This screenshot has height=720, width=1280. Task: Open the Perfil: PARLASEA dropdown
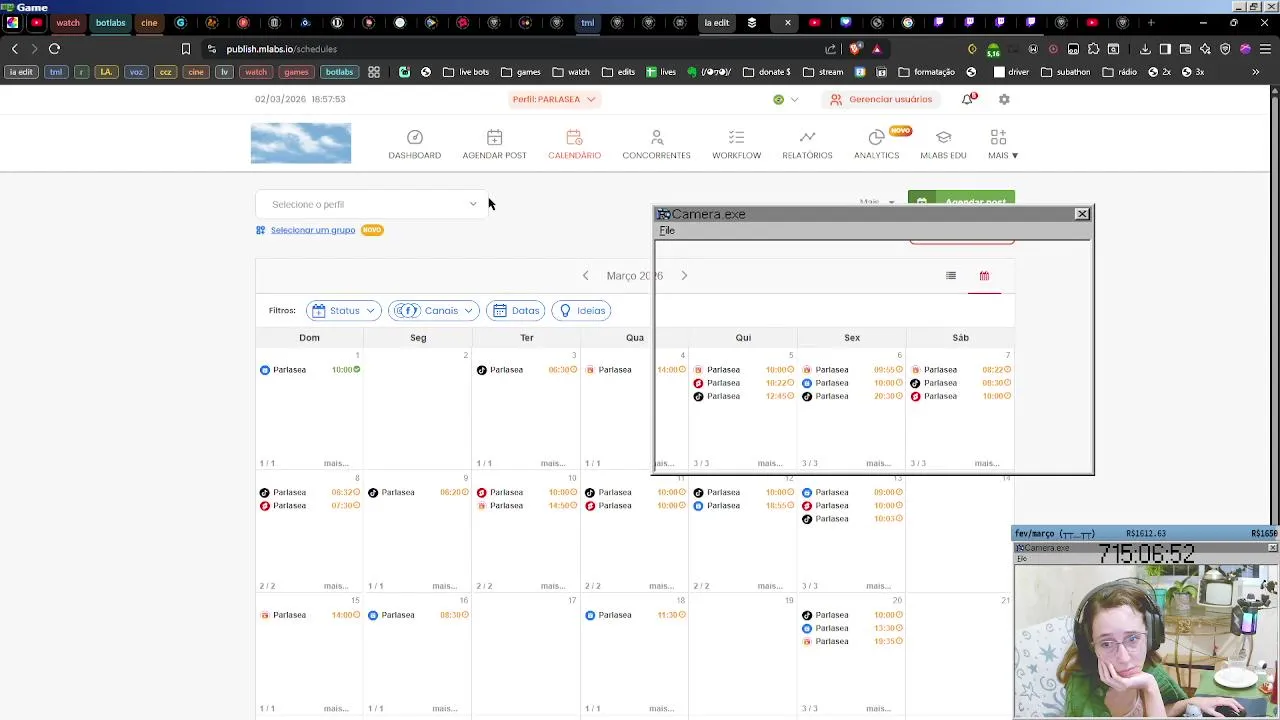[x=554, y=99]
